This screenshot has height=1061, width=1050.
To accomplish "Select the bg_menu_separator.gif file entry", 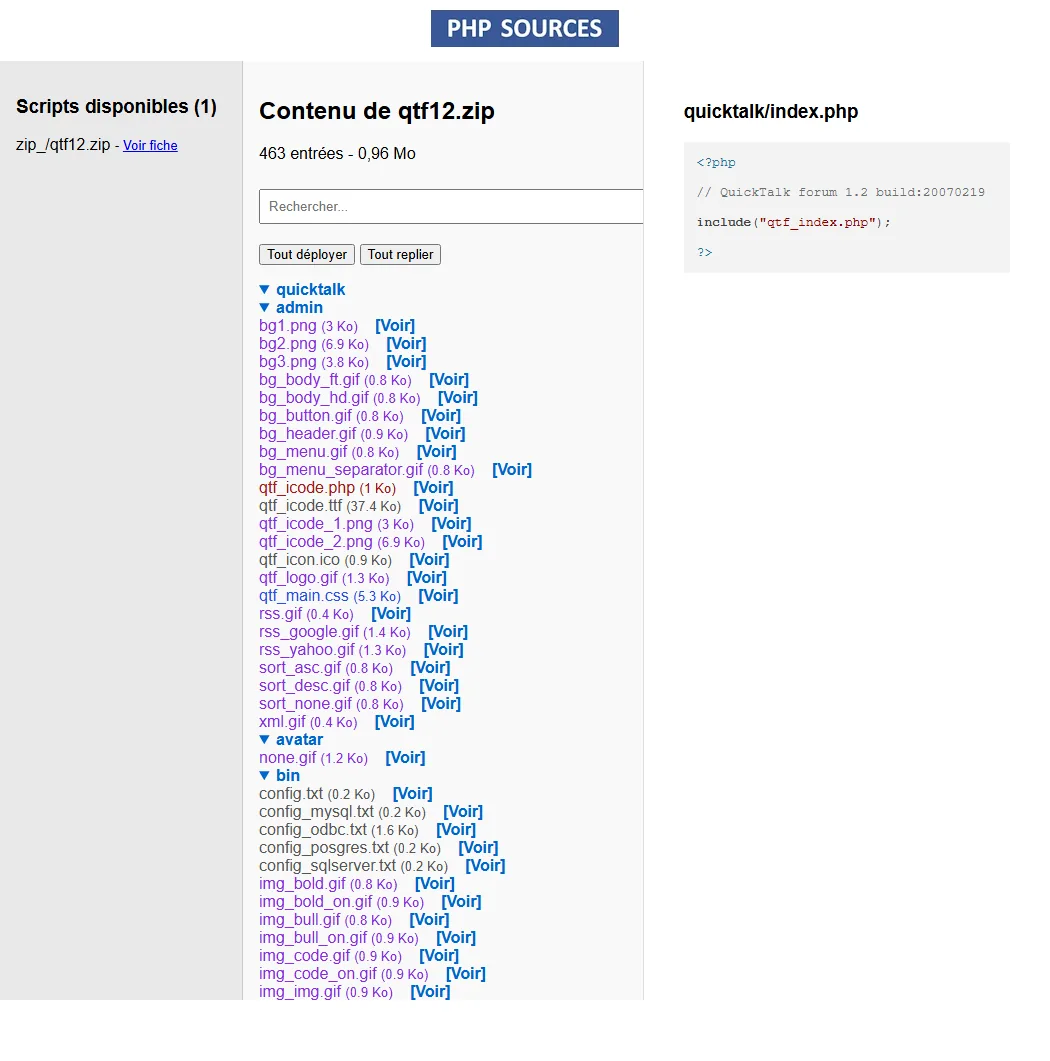I will (x=341, y=470).
